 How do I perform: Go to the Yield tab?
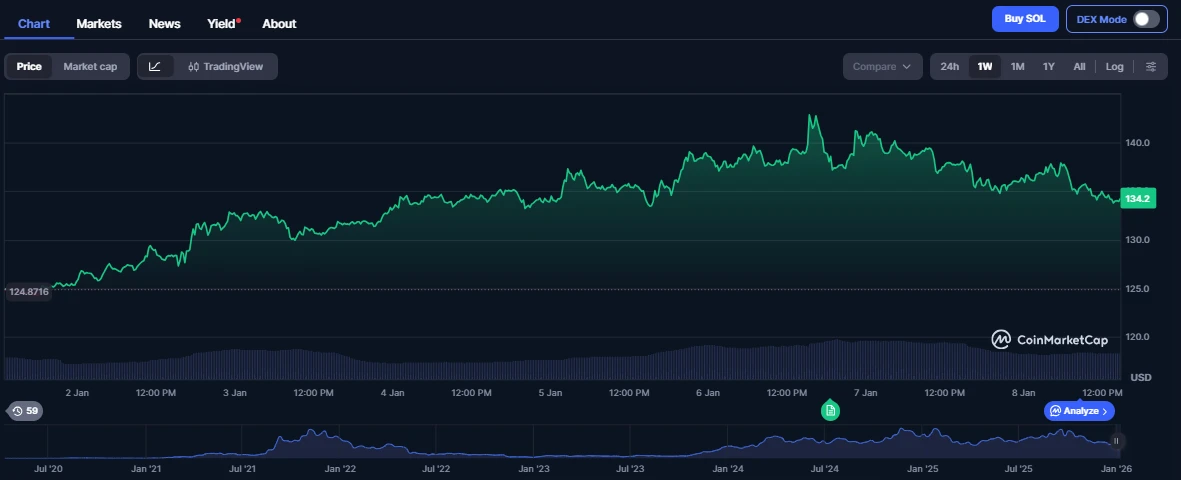click(x=220, y=23)
